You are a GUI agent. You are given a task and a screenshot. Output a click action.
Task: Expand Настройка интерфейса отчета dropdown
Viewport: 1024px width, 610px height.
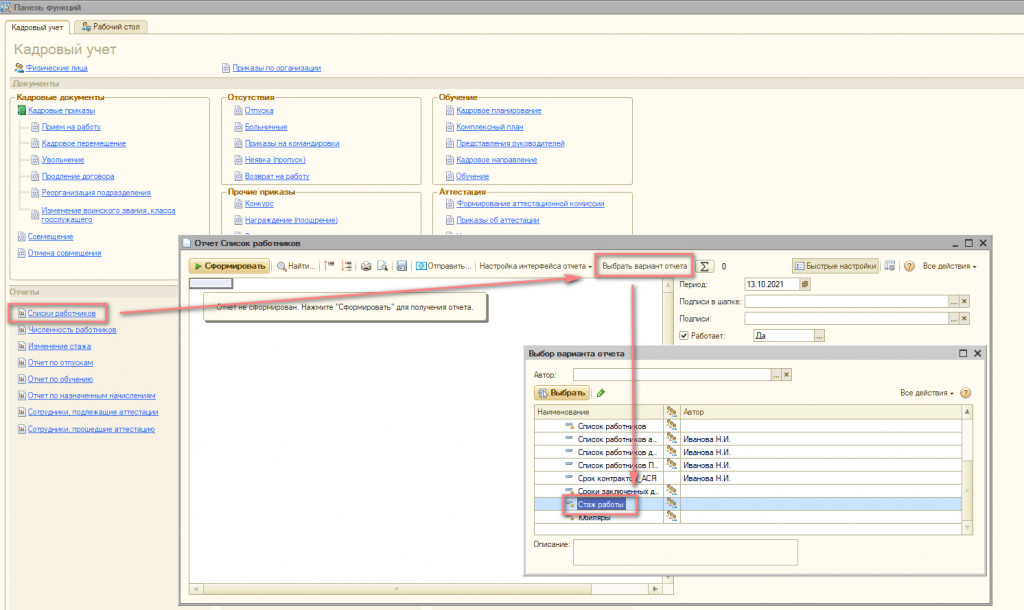click(536, 266)
